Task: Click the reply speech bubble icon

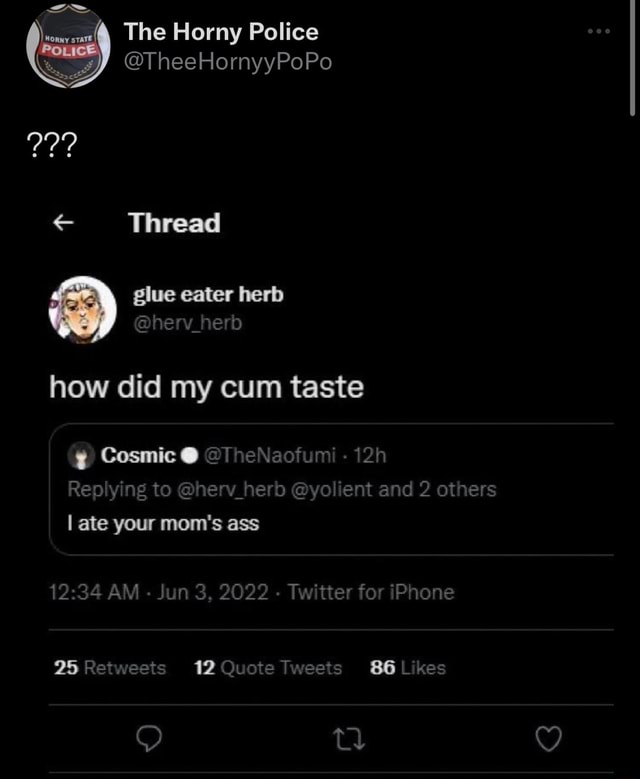Action: coord(147,741)
